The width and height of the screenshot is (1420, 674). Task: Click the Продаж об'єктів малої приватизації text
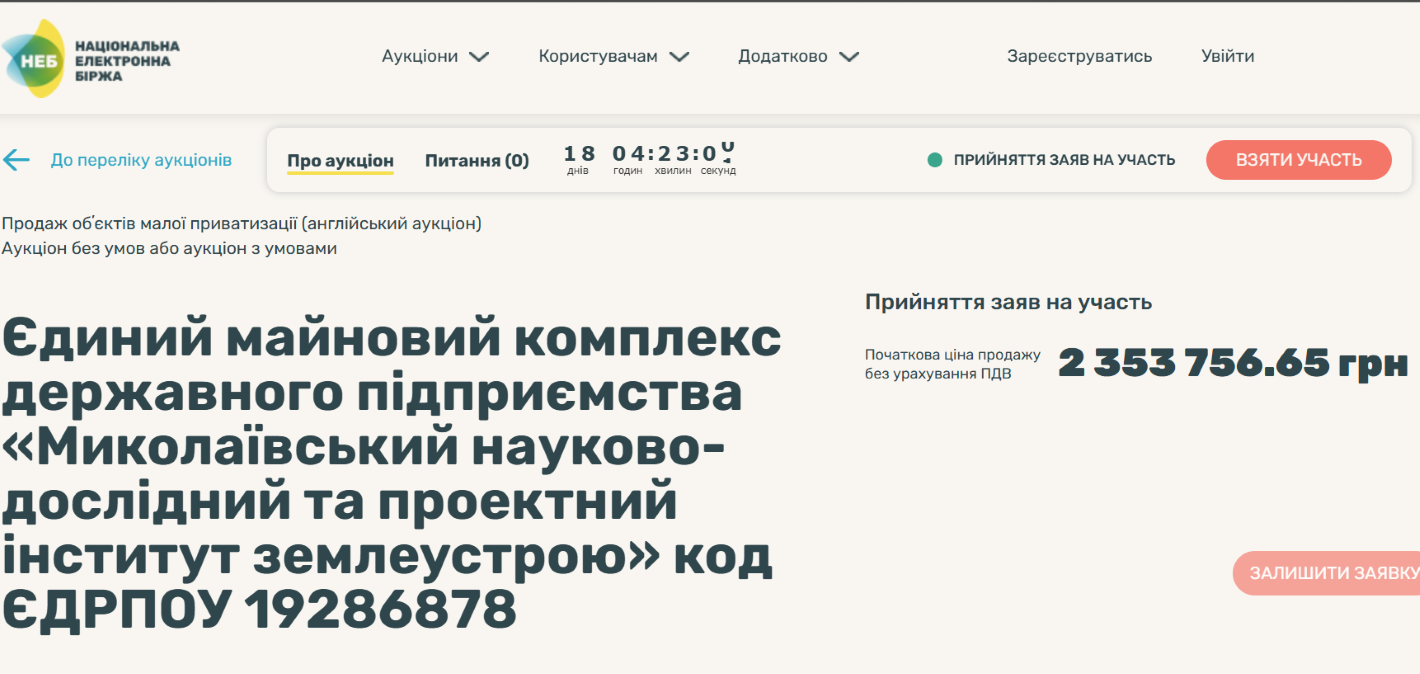[241, 223]
